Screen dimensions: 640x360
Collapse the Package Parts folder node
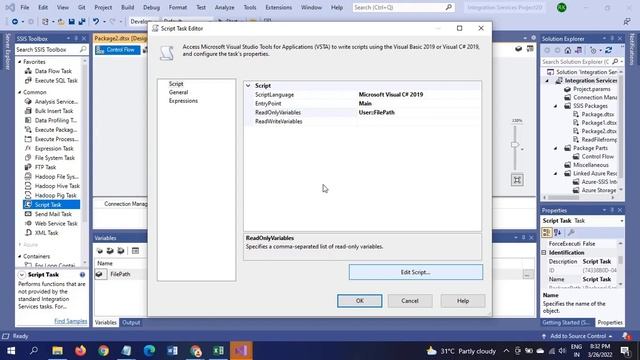click(556, 149)
